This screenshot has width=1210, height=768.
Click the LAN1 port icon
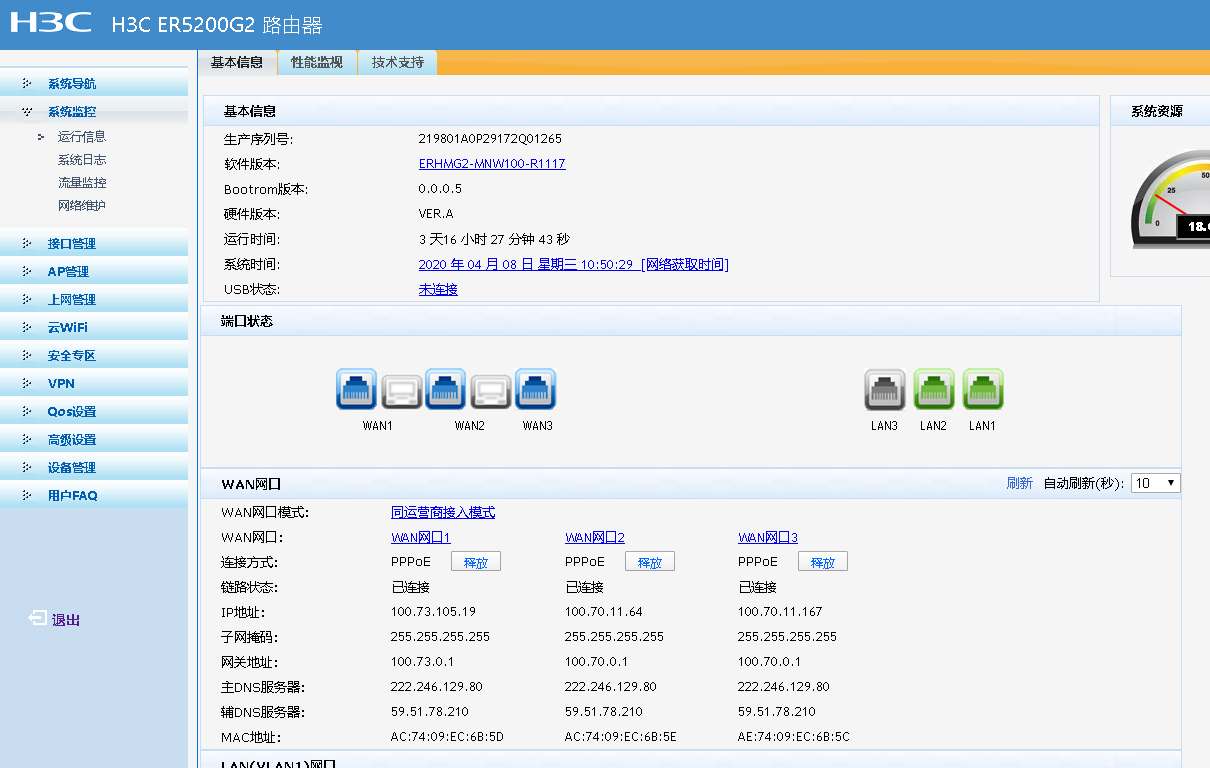tap(983, 389)
